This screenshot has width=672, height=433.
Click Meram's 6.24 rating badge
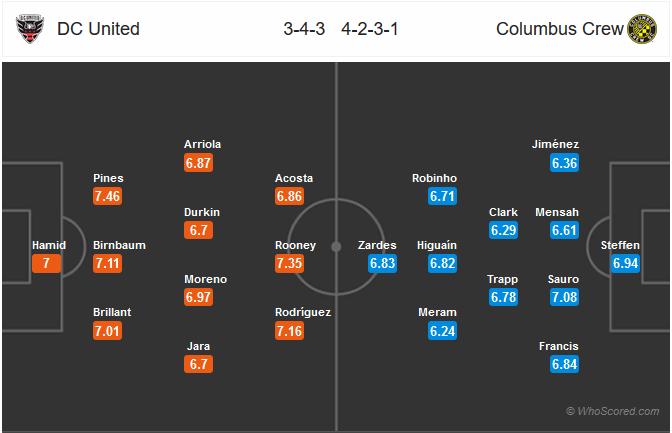tap(442, 331)
